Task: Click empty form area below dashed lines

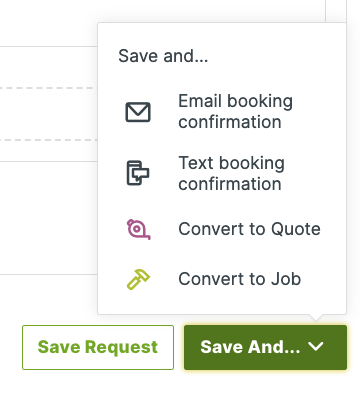Action: pyautogui.click(x=49, y=218)
